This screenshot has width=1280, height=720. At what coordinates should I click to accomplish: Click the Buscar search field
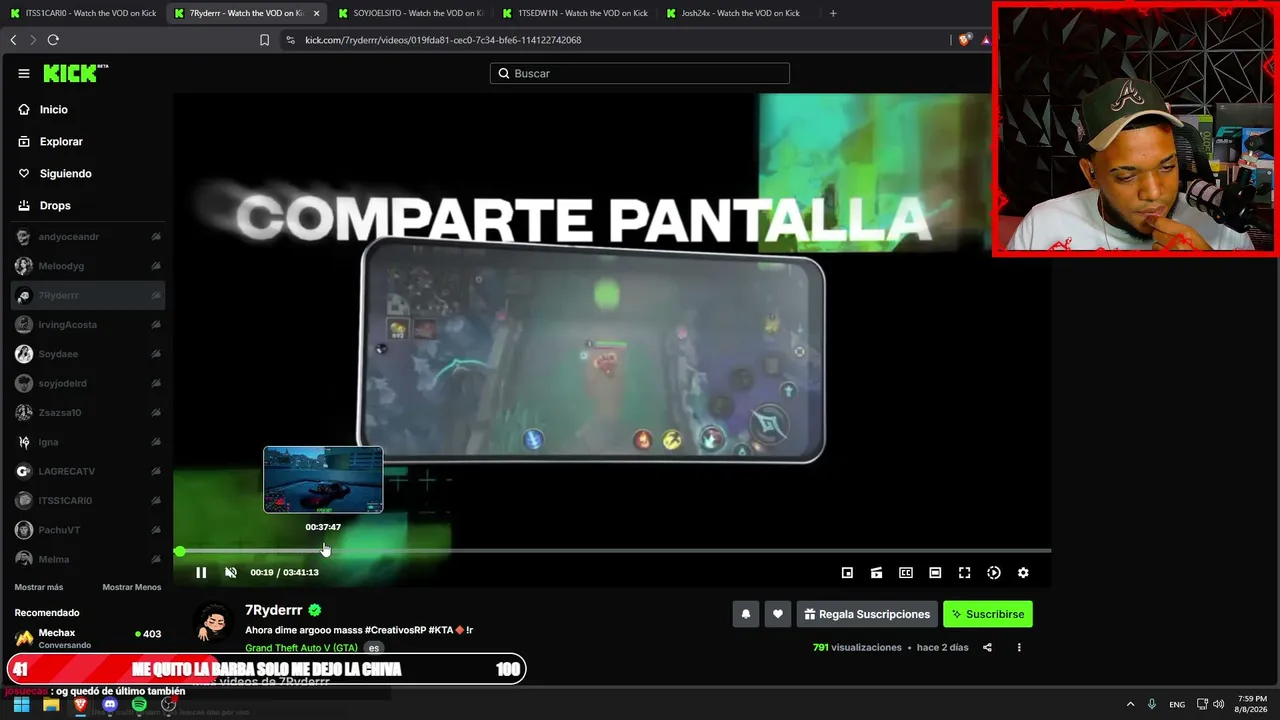[x=640, y=73]
